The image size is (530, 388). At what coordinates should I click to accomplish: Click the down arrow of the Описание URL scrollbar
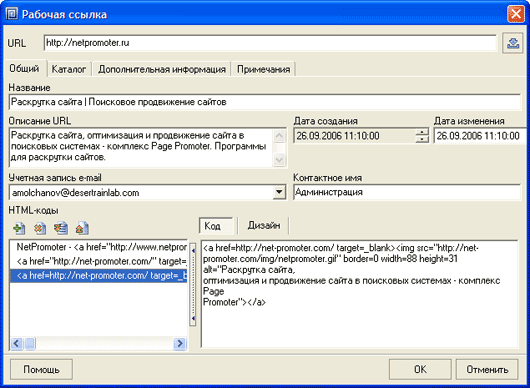click(x=279, y=160)
